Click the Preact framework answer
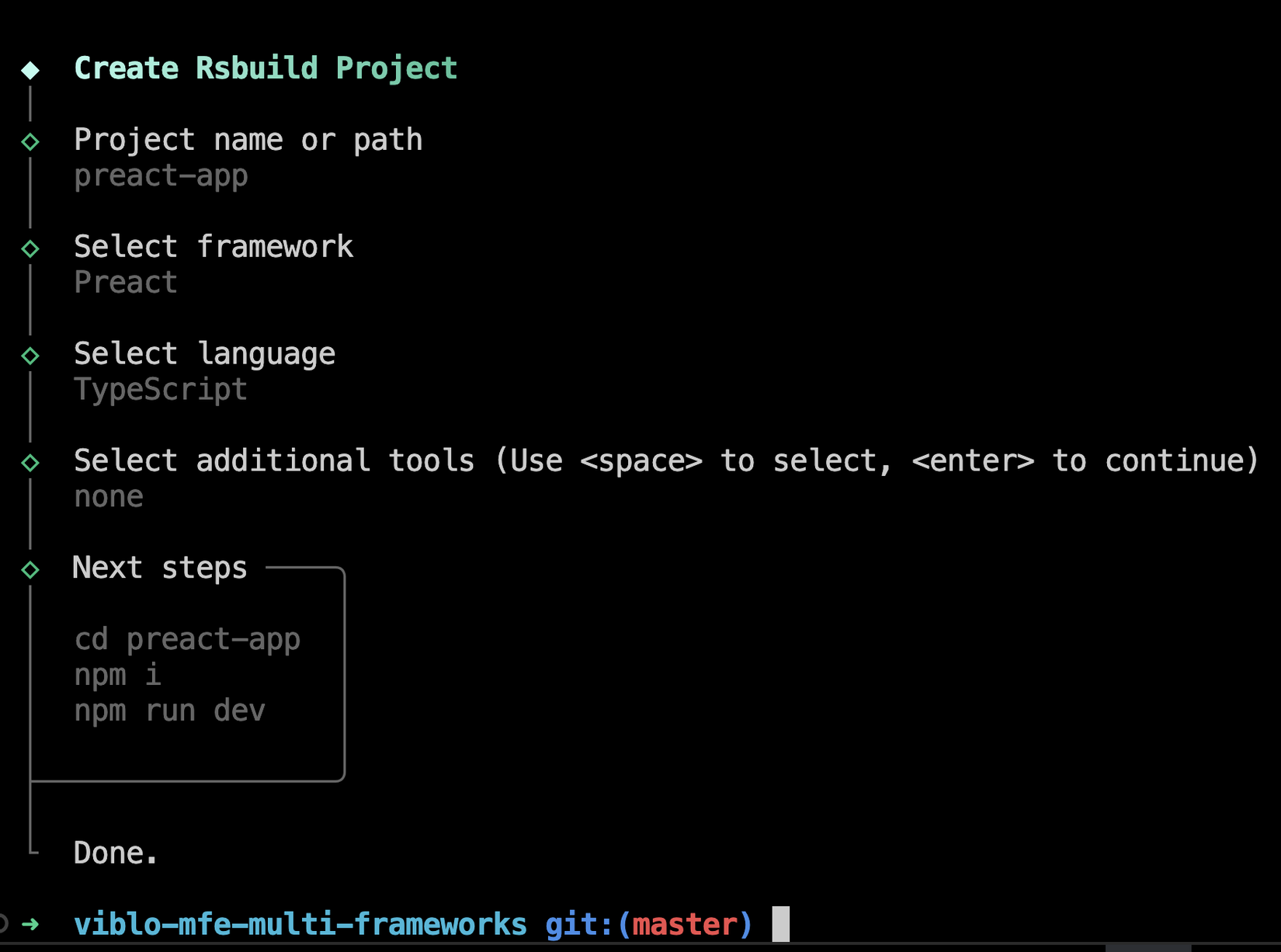The image size is (1281, 952). click(126, 283)
